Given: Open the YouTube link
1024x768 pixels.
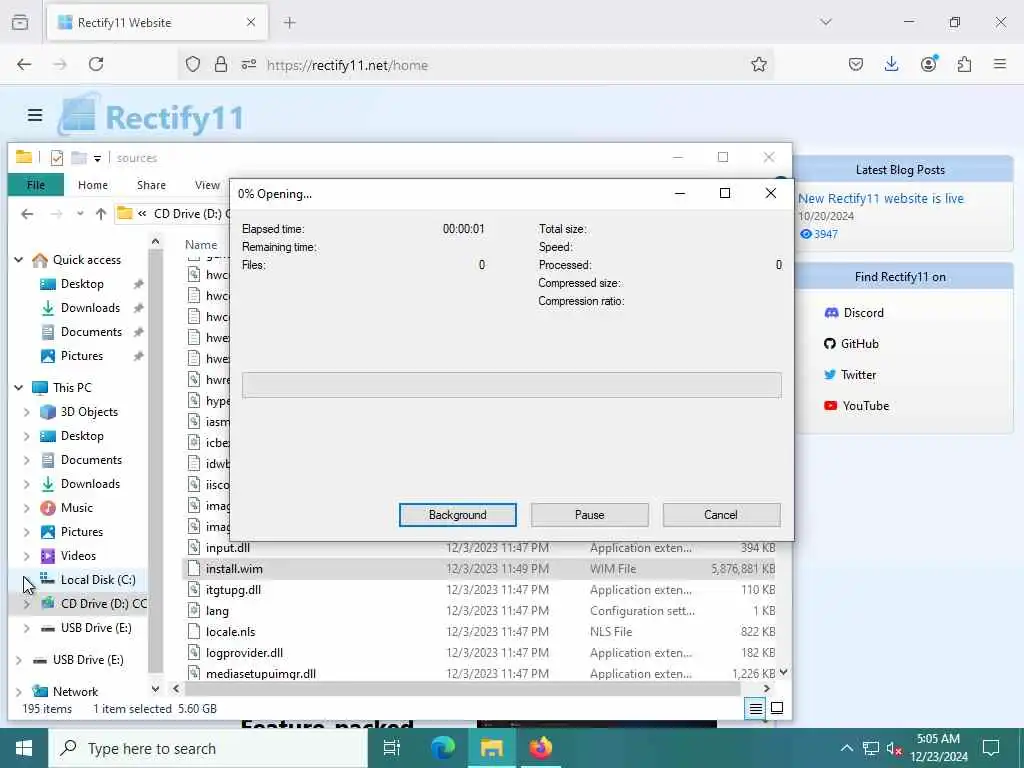Looking at the screenshot, I should pos(857,406).
